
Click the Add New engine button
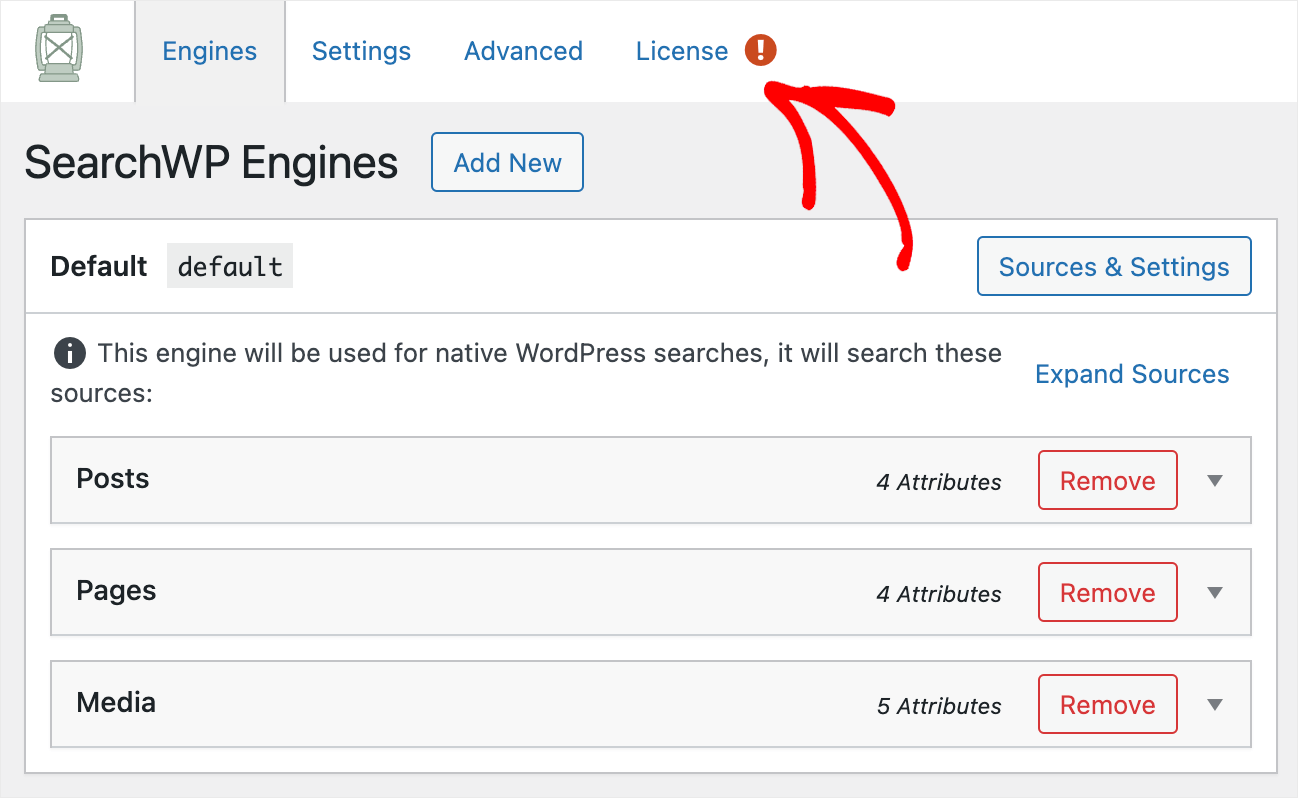coord(507,162)
